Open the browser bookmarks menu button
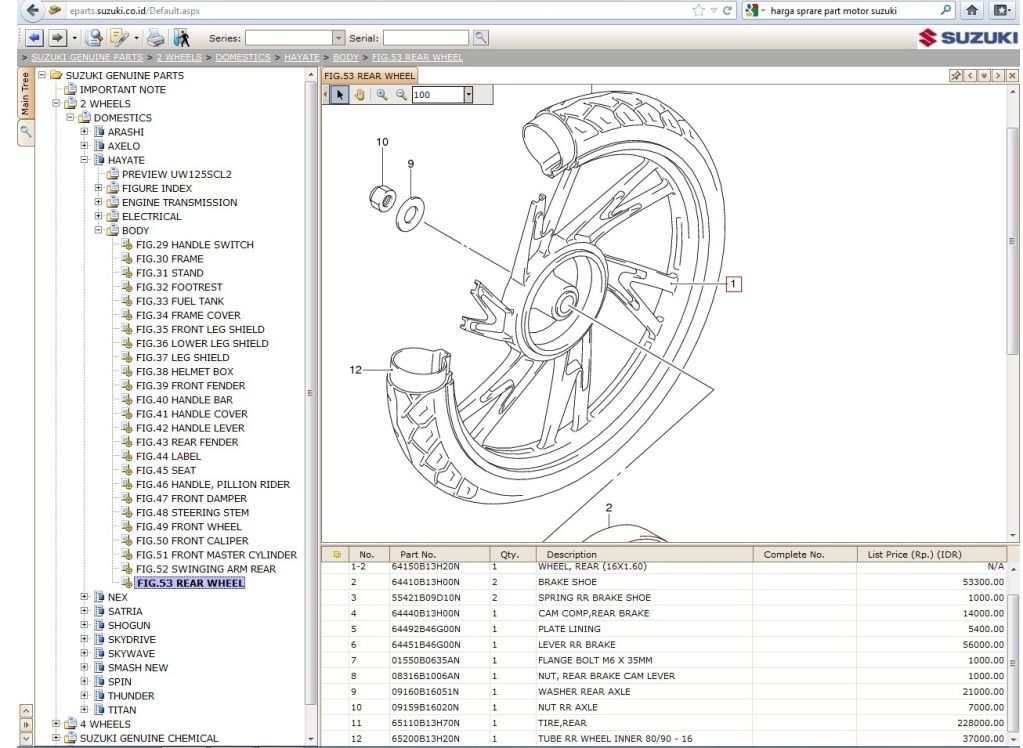This screenshot has width=1023, height=748. (x=1001, y=10)
